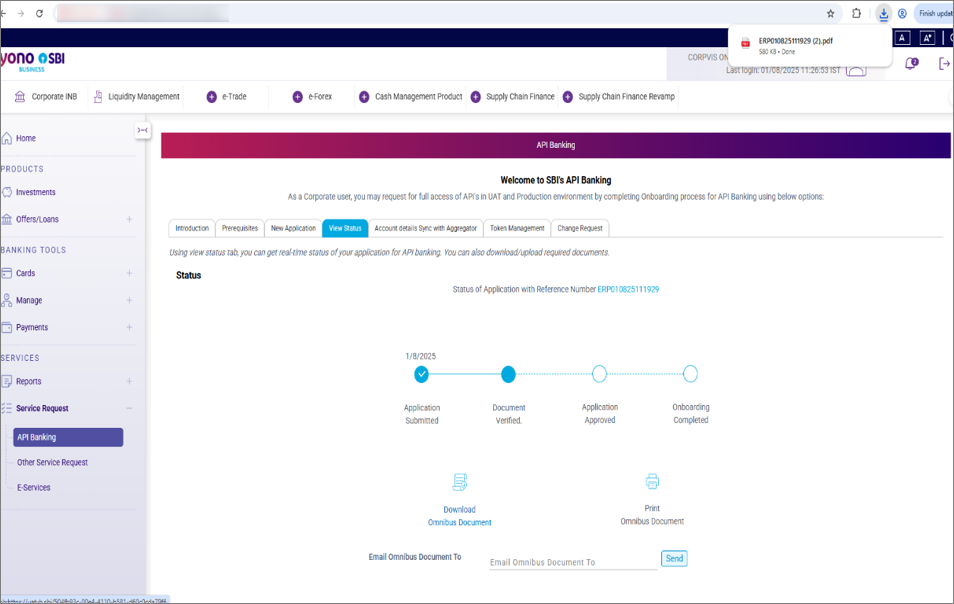Viewport: 954px width, 604px height.
Task: Click the YONO SBI Business logo
Action: pos(32,61)
